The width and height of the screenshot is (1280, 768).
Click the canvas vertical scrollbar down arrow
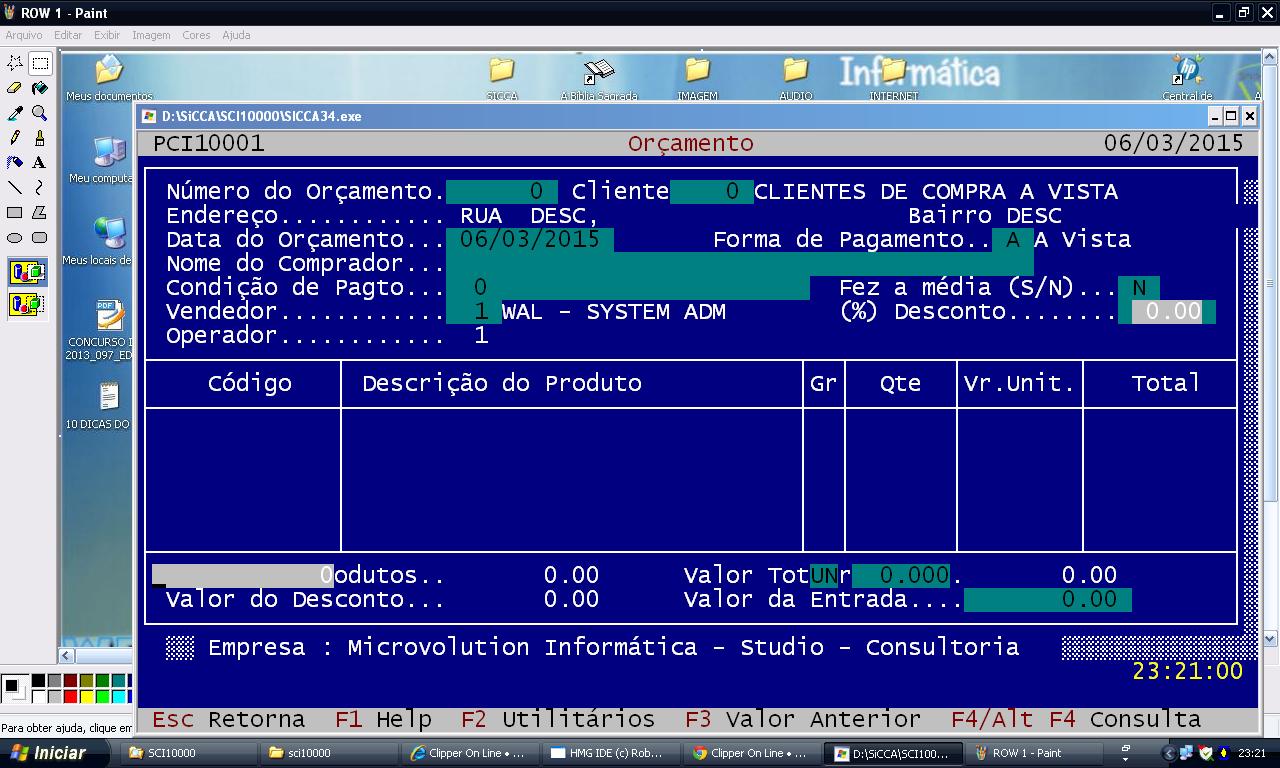(1271, 639)
